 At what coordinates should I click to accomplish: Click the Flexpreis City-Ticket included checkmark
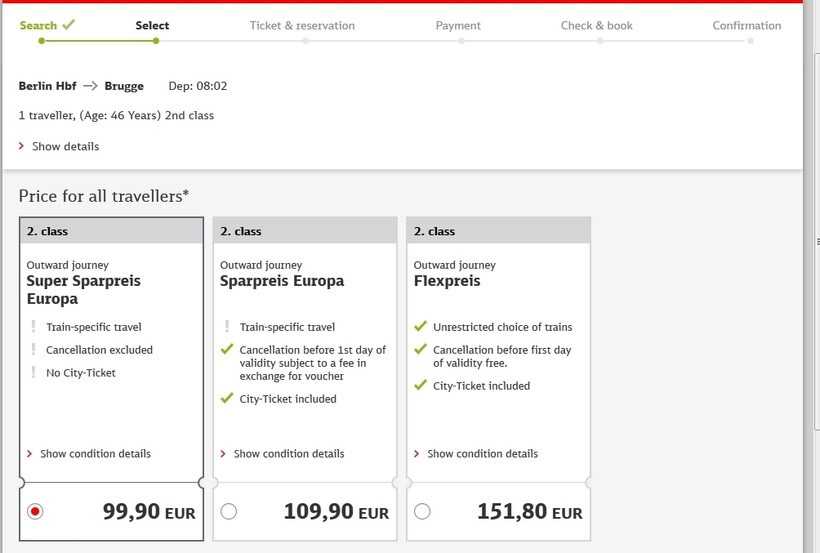[421, 386]
